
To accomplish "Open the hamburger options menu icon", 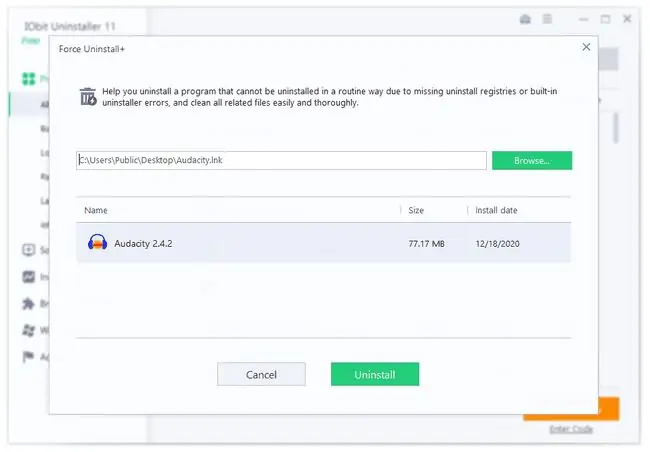I will click(548, 19).
